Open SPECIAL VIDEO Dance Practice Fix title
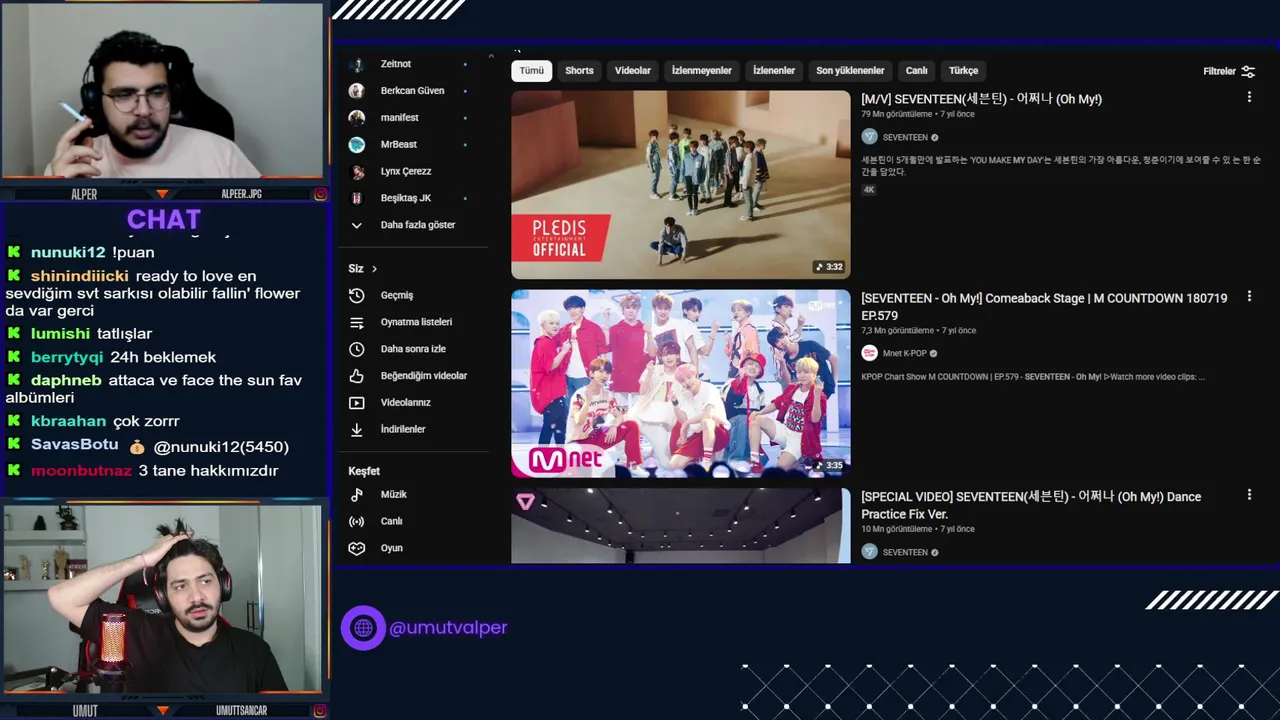The width and height of the screenshot is (1280, 720). click(x=1031, y=505)
